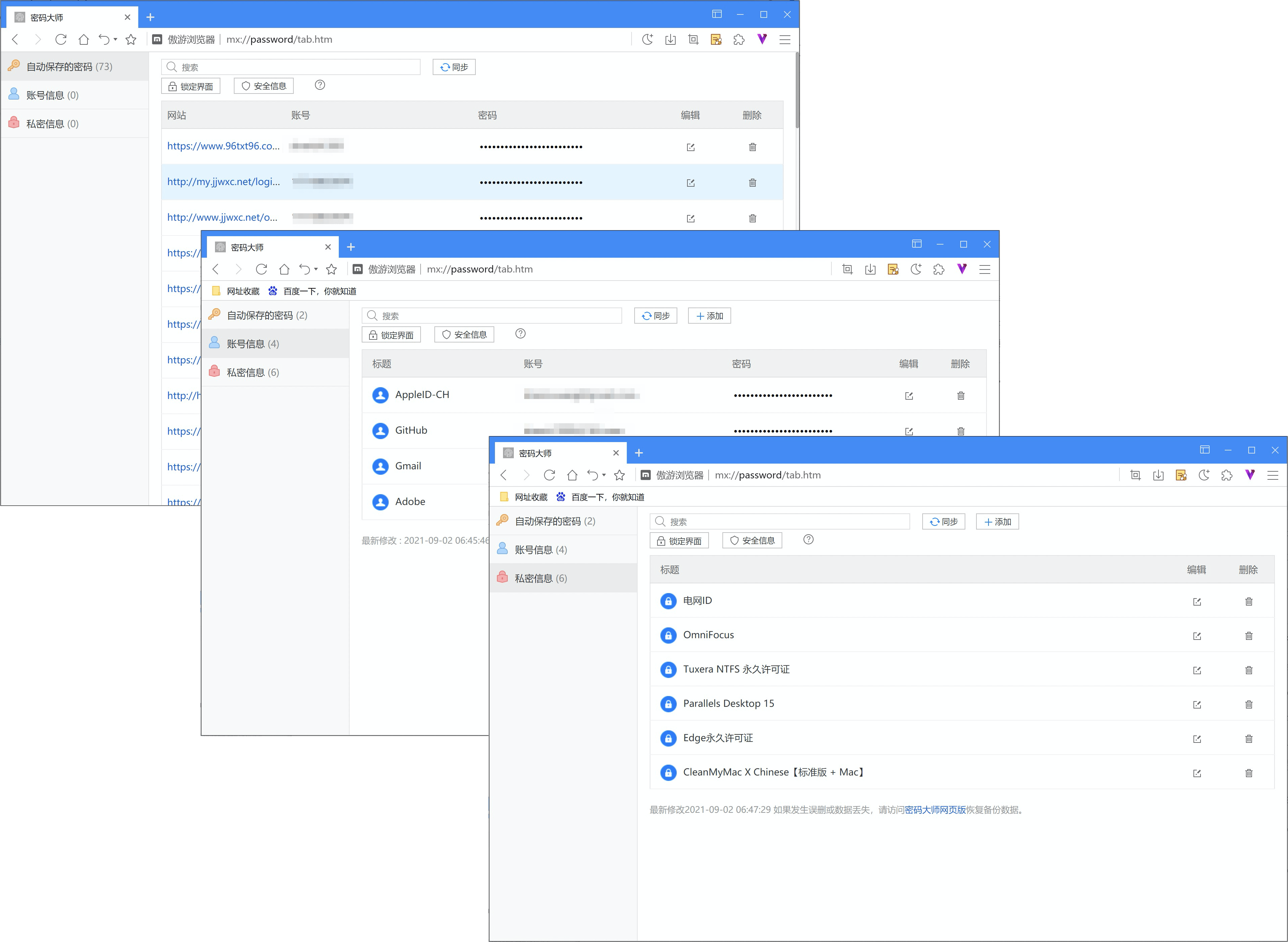Edit the Parallels Desktop 15 entry
Viewport: 1288px width, 942px height.
pyautogui.click(x=1197, y=705)
